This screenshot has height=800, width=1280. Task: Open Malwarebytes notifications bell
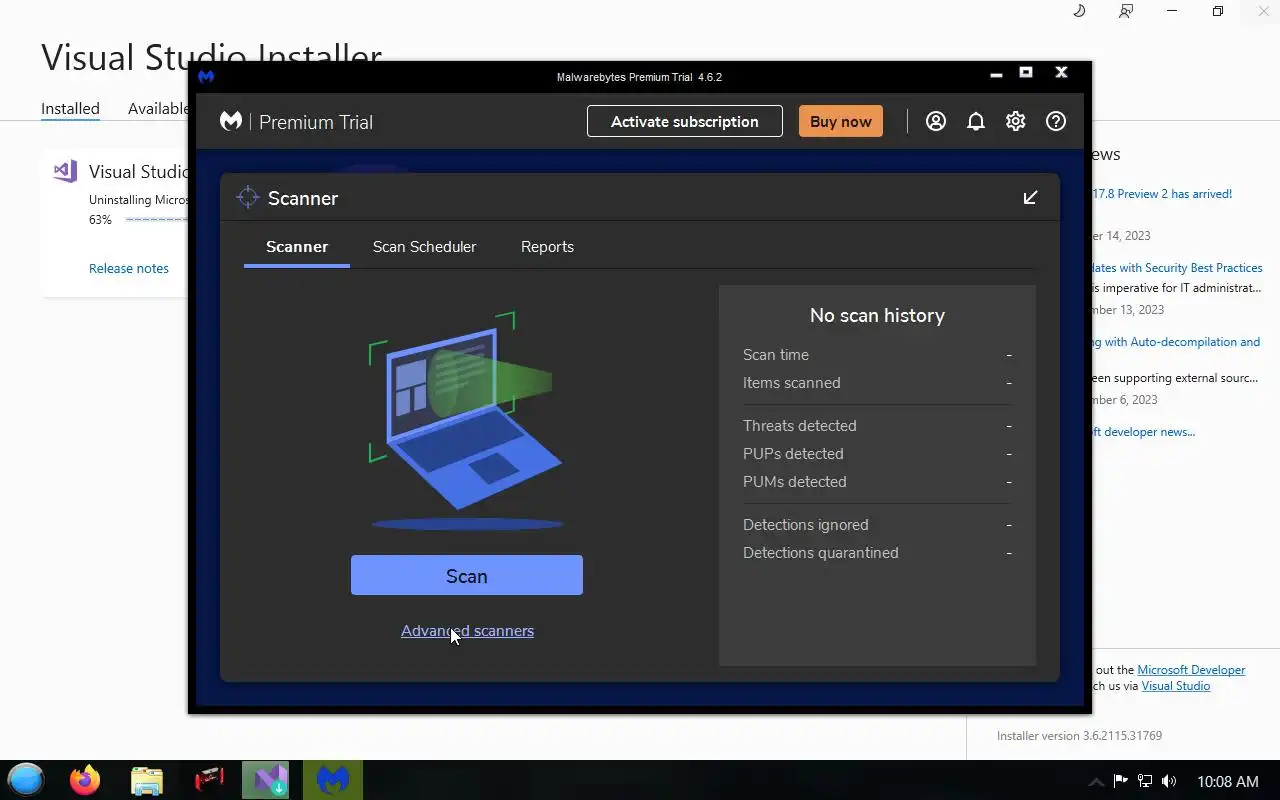[x=976, y=121]
